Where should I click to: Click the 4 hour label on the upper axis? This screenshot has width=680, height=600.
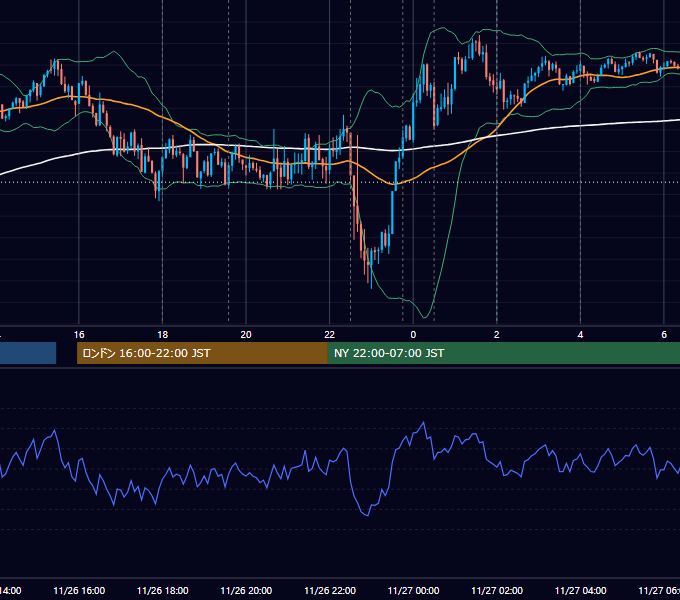[x=580, y=335]
